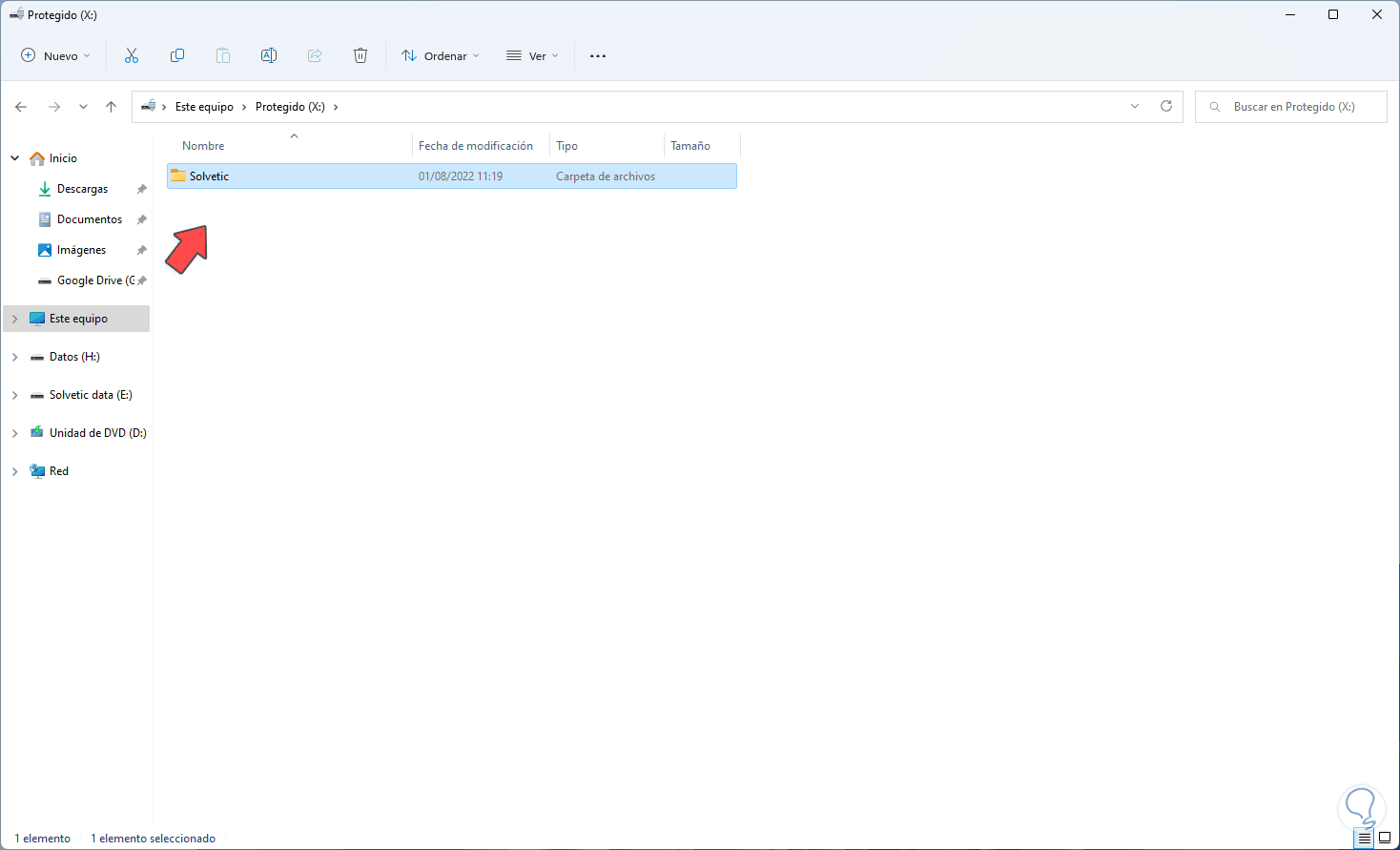The width and height of the screenshot is (1400, 850).
Task: Click the search magnifier icon
Action: pyautogui.click(x=1215, y=107)
